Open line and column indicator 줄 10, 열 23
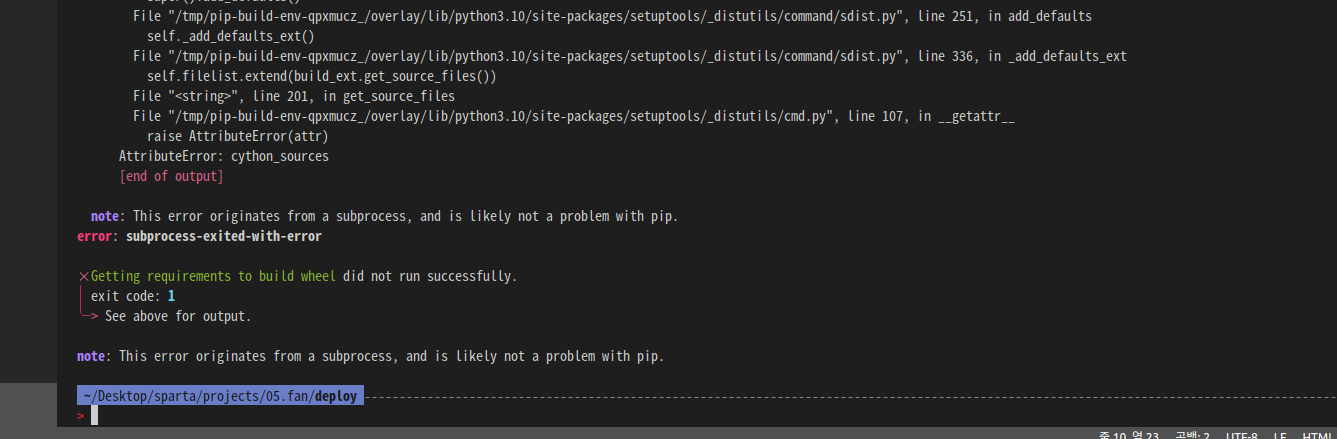The height and width of the screenshot is (439, 1337). 1128,436
